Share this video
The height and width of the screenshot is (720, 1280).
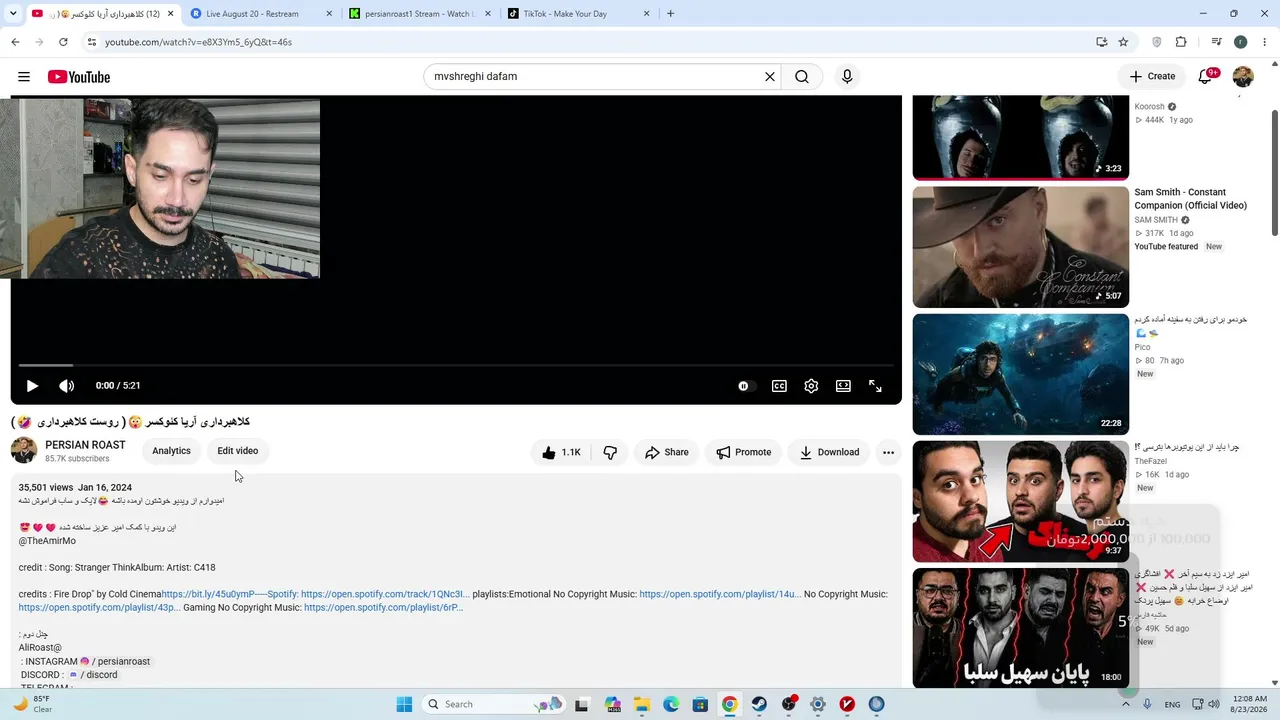click(667, 453)
